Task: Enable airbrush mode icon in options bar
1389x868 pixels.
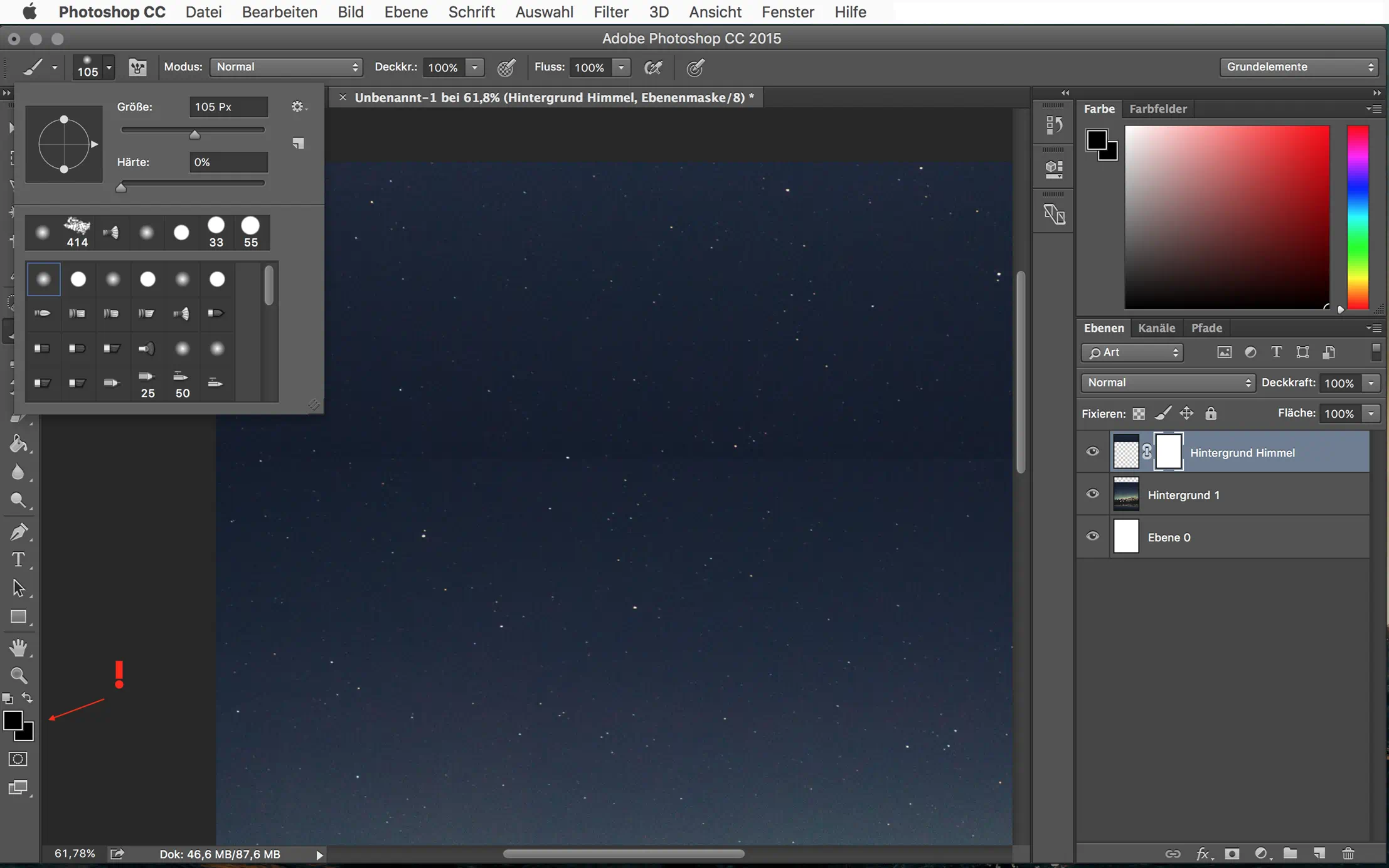Action: tap(653, 67)
